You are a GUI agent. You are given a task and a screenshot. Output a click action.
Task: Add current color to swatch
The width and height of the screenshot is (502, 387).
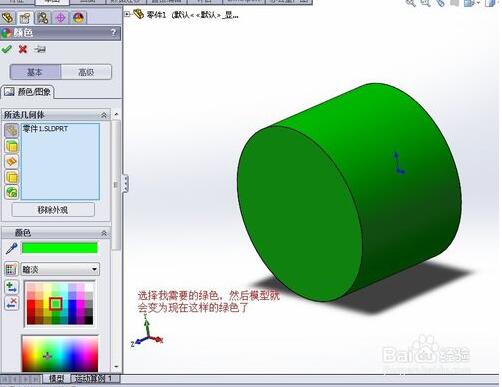(11, 287)
